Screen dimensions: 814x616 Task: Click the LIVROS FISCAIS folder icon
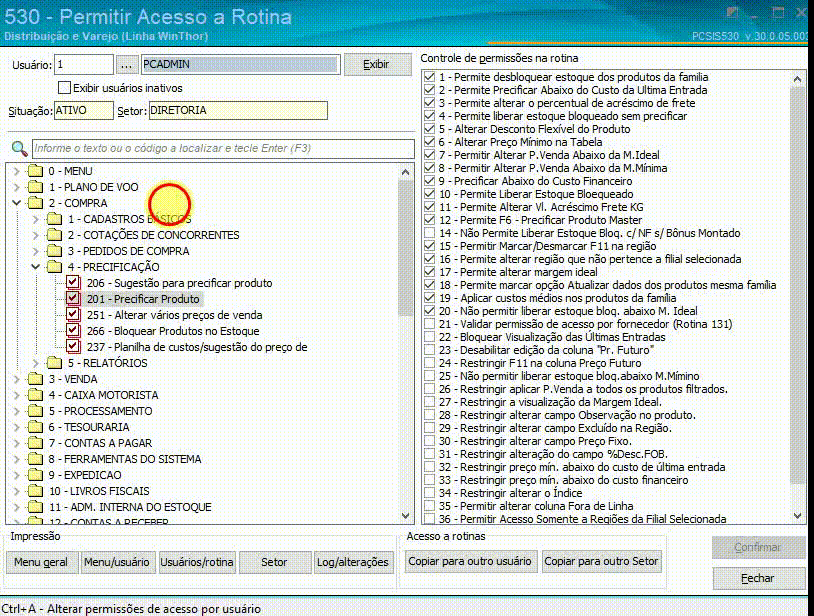pos(35,491)
